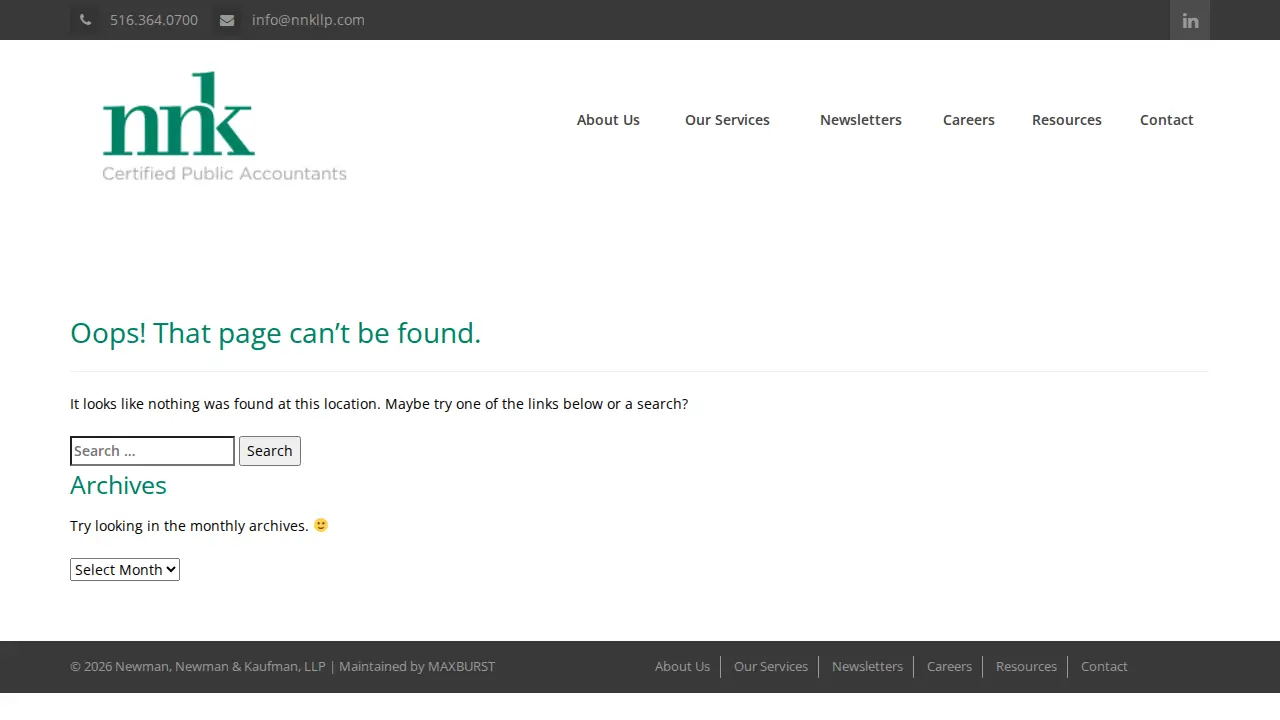Click the NNK Certified Public Accountants logo

[x=224, y=126]
